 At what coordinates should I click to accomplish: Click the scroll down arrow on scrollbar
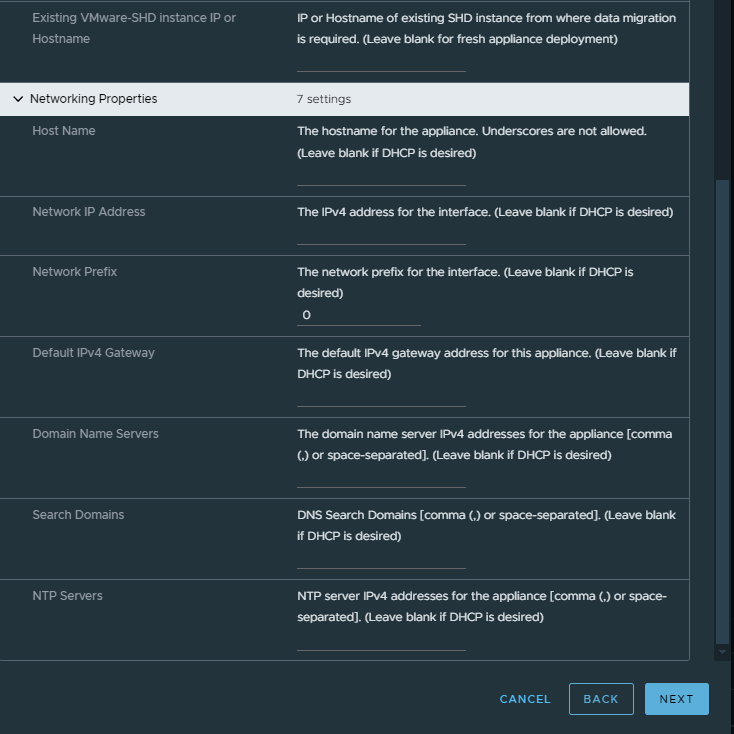coord(722,652)
